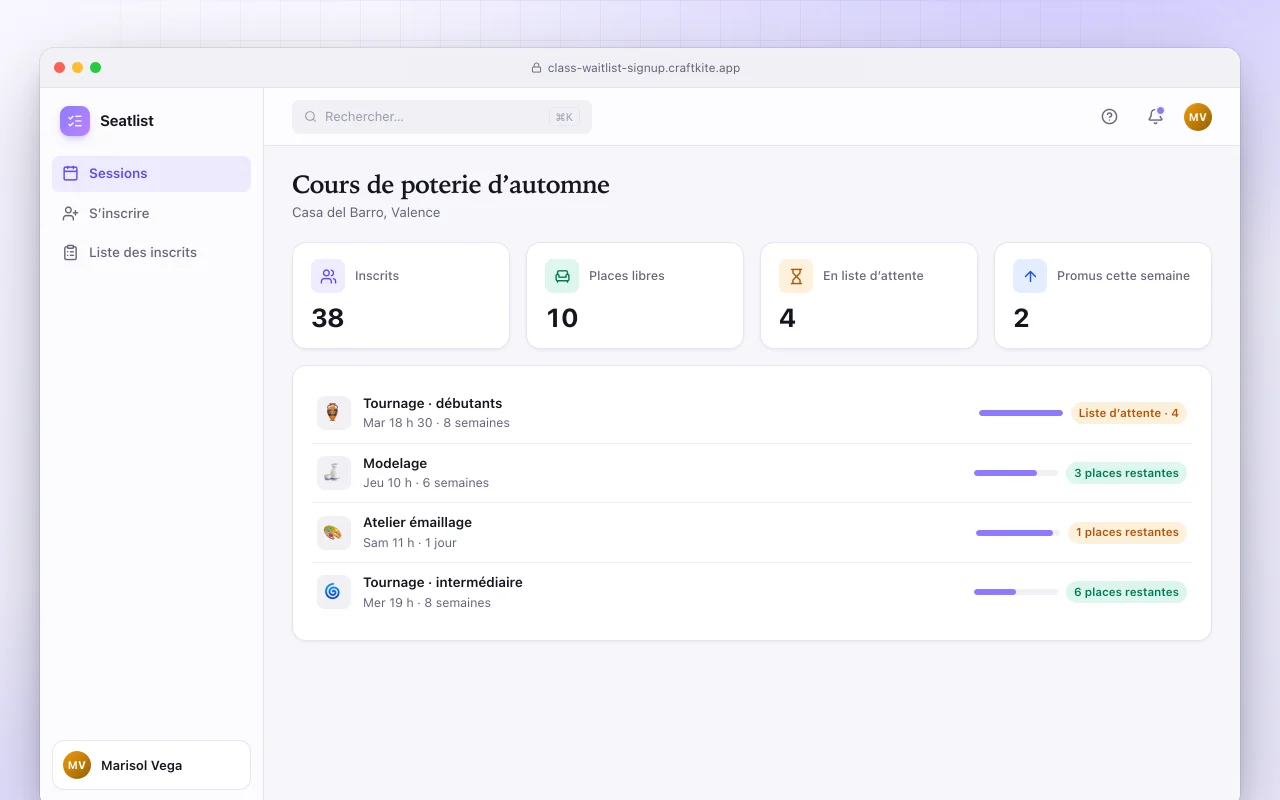The image size is (1280, 800).
Task: Click the vase icon for Tournage débutants
Action: coord(333,413)
